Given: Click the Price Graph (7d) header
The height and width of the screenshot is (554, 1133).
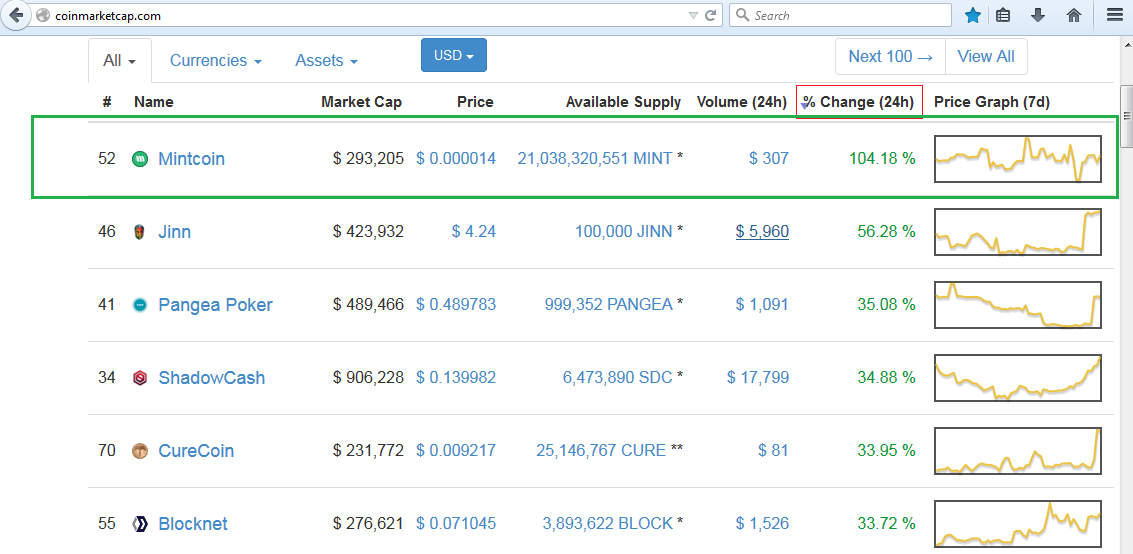Looking at the screenshot, I should pyautogui.click(x=991, y=102).
